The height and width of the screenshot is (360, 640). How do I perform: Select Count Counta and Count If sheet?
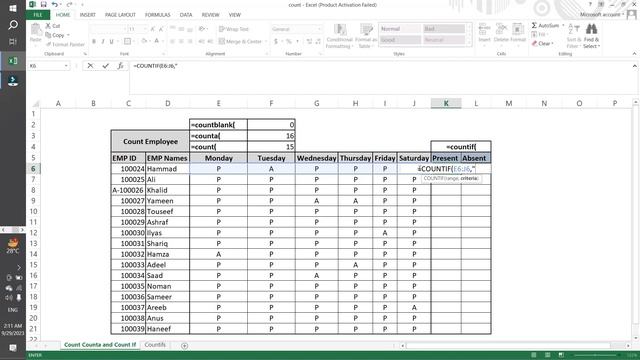click(x=100, y=345)
